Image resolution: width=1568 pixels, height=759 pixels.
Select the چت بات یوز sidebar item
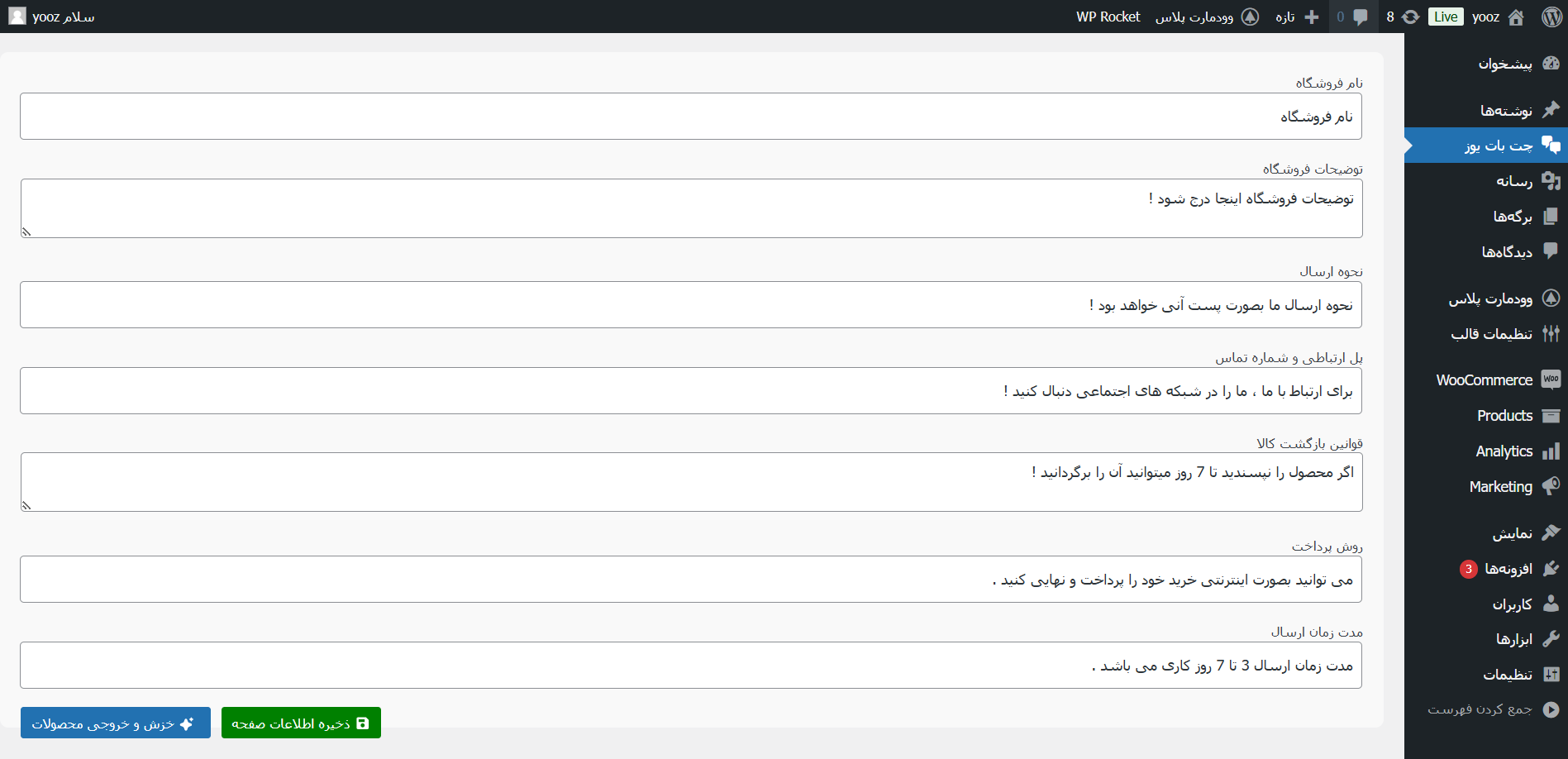tap(1486, 145)
